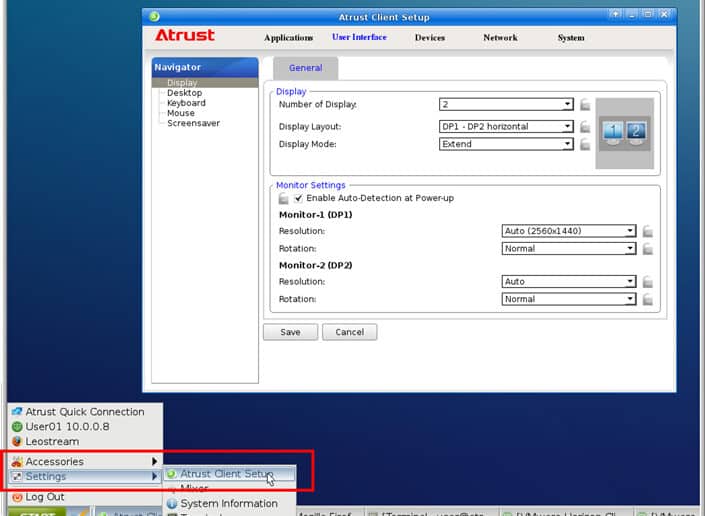Image resolution: width=705 pixels, height=516 pixels.
Task: Select Mouse in the Navigator
Action: (x=181, y=113)
